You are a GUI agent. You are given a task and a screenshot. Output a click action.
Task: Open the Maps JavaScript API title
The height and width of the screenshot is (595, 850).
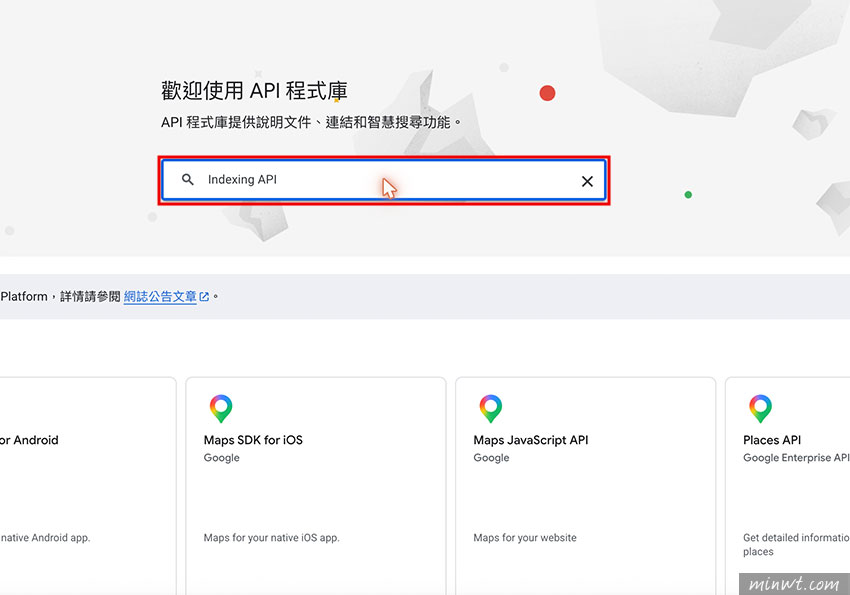[531, 440]
